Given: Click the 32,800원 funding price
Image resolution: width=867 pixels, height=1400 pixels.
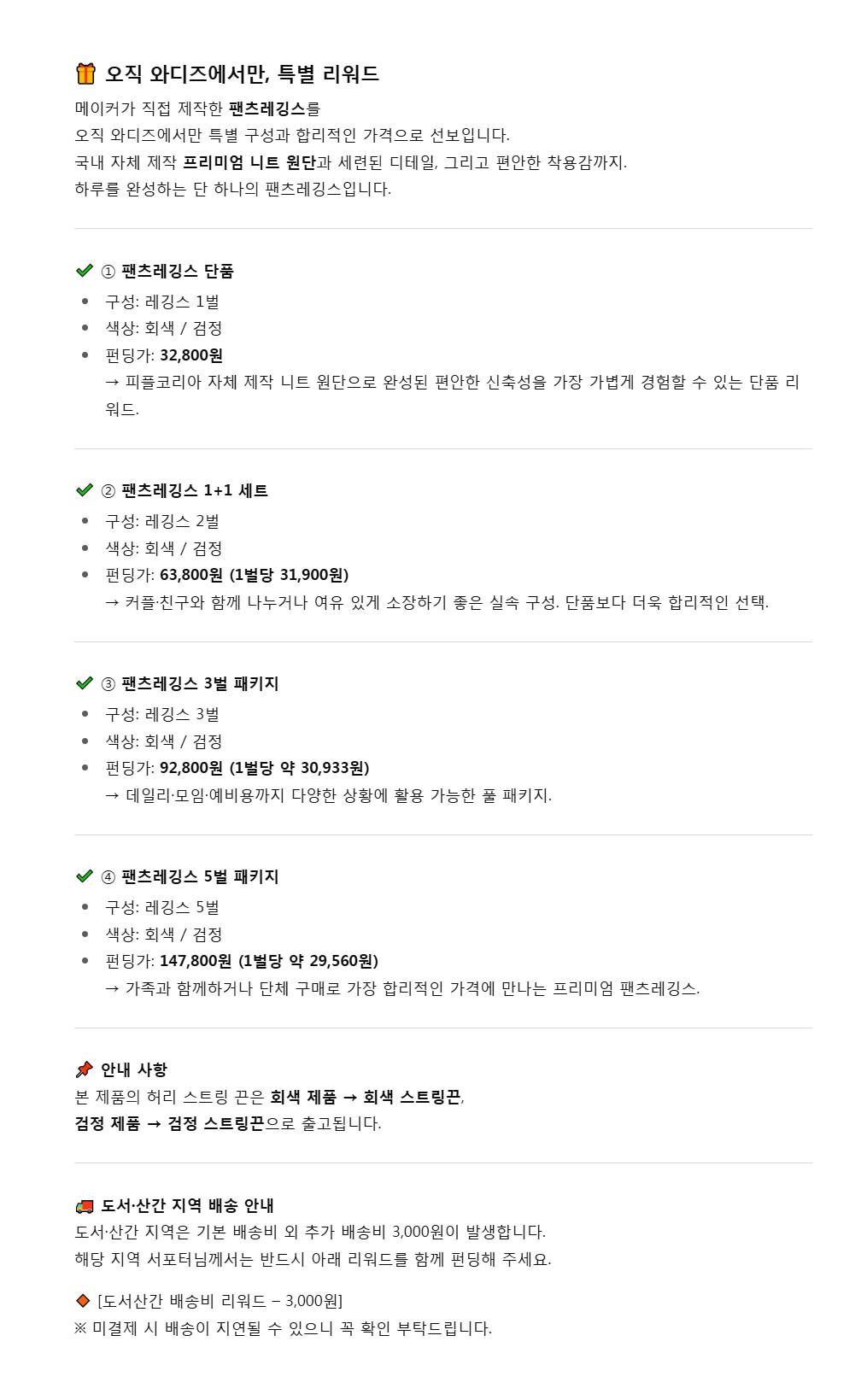Looking at the screenshot, I should click(191, 355).
